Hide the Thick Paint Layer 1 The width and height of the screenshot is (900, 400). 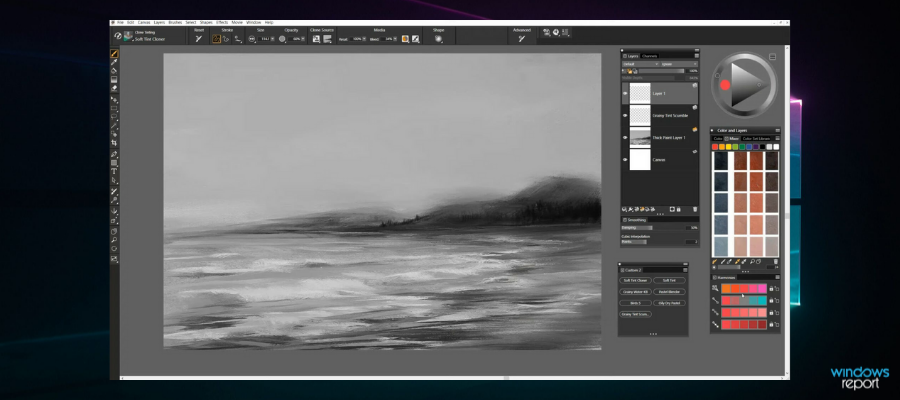pos(625,138)
